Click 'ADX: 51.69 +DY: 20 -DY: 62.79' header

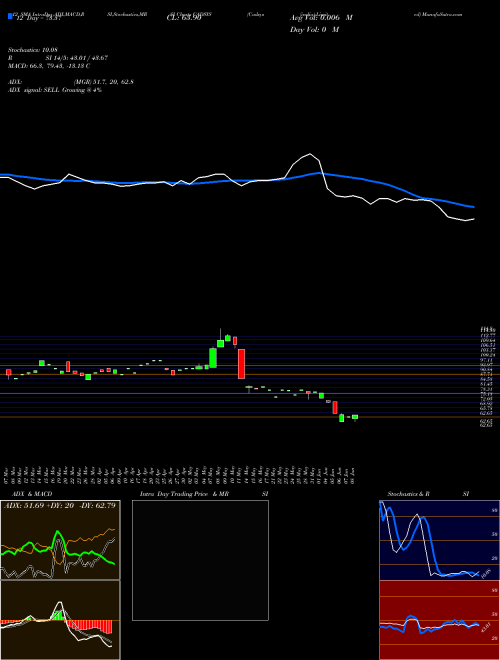click(x=60, y=505)
